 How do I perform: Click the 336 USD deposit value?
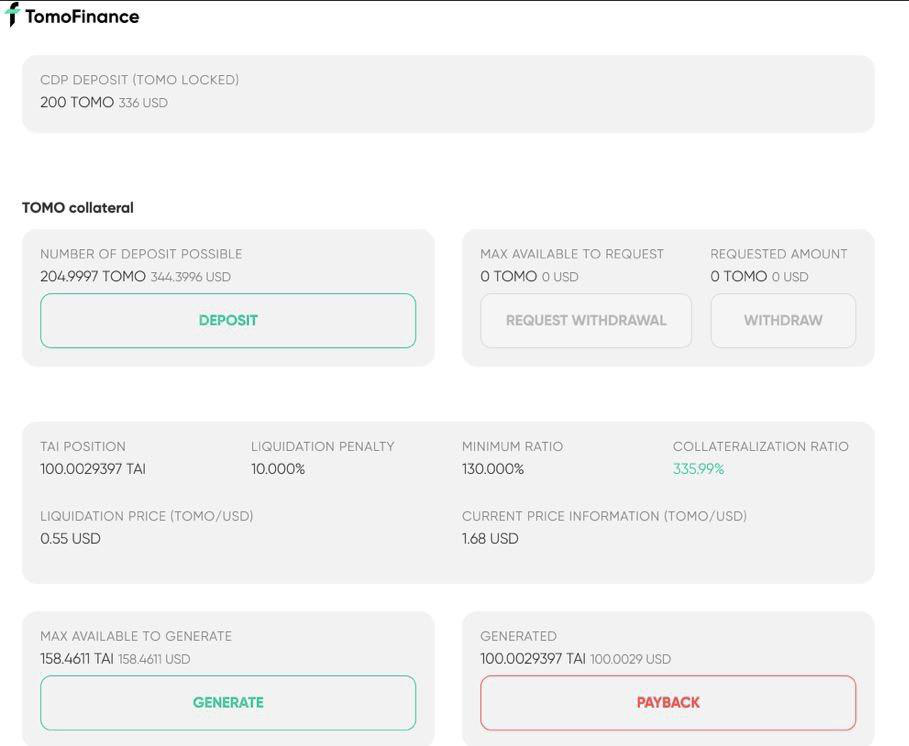[143, 103]
